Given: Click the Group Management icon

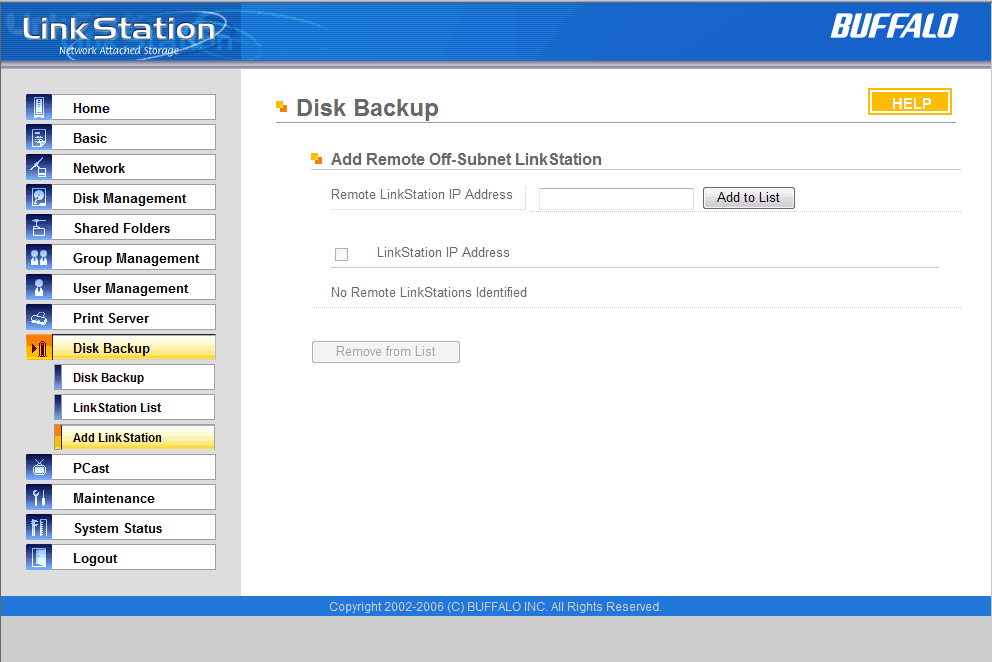Looking at the screenshot, I should (39, 258).
